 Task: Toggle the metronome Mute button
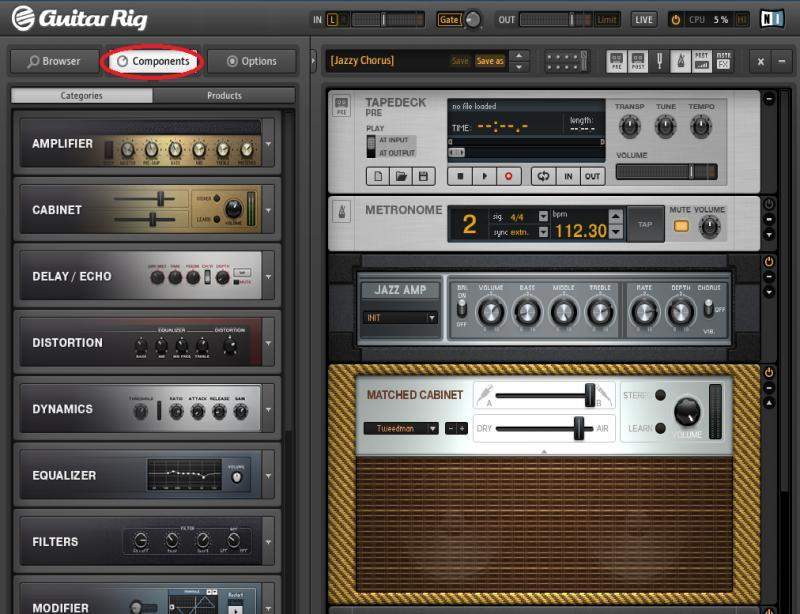pos(681,226)
